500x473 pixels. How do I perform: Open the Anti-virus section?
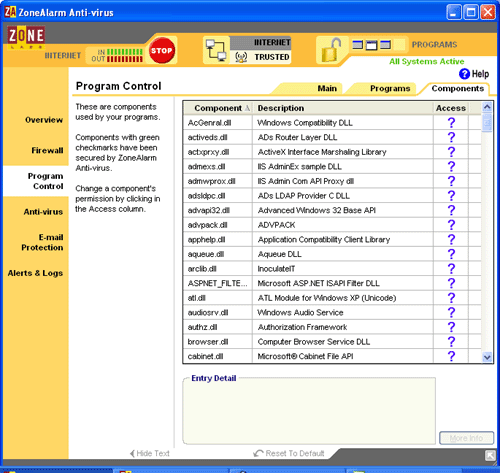[43, 212]
